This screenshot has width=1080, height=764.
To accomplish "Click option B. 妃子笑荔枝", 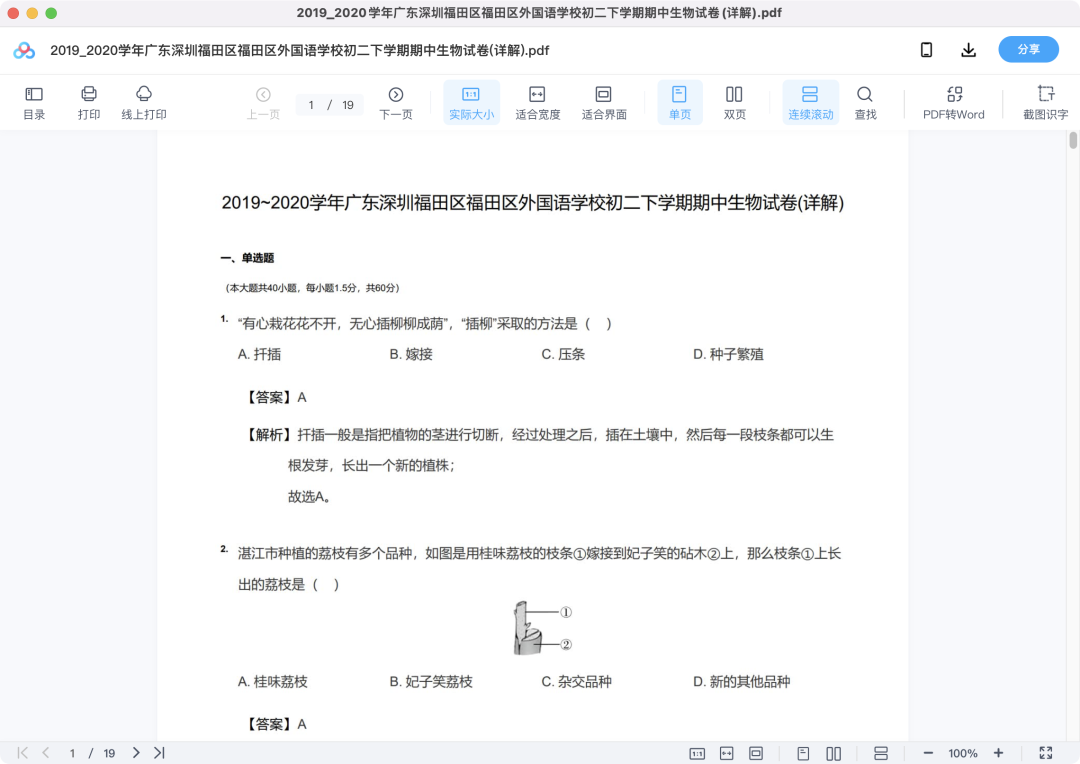I will [430, 681].
